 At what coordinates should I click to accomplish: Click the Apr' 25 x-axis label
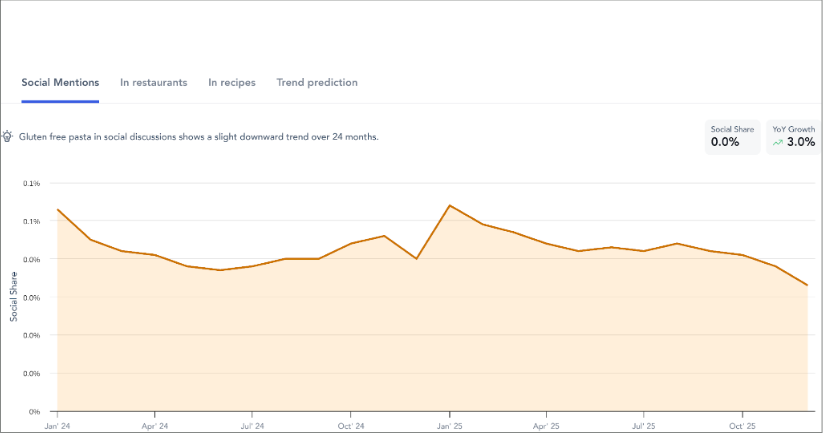coord(547,424)
